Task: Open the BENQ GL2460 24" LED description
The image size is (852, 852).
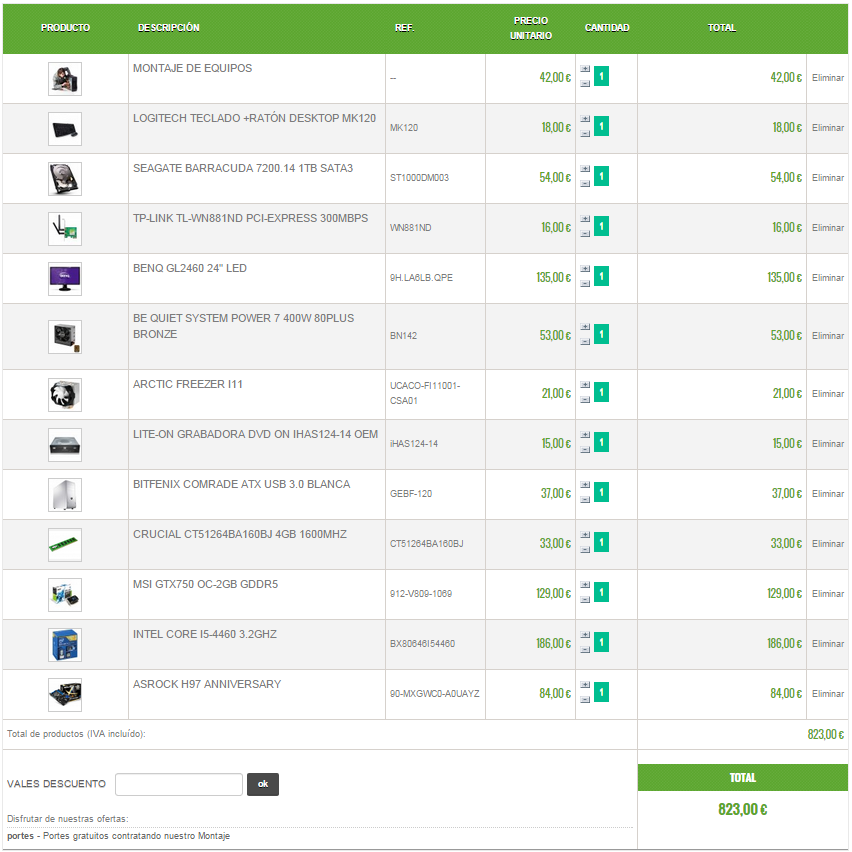Action: click(x=190, y=268)
